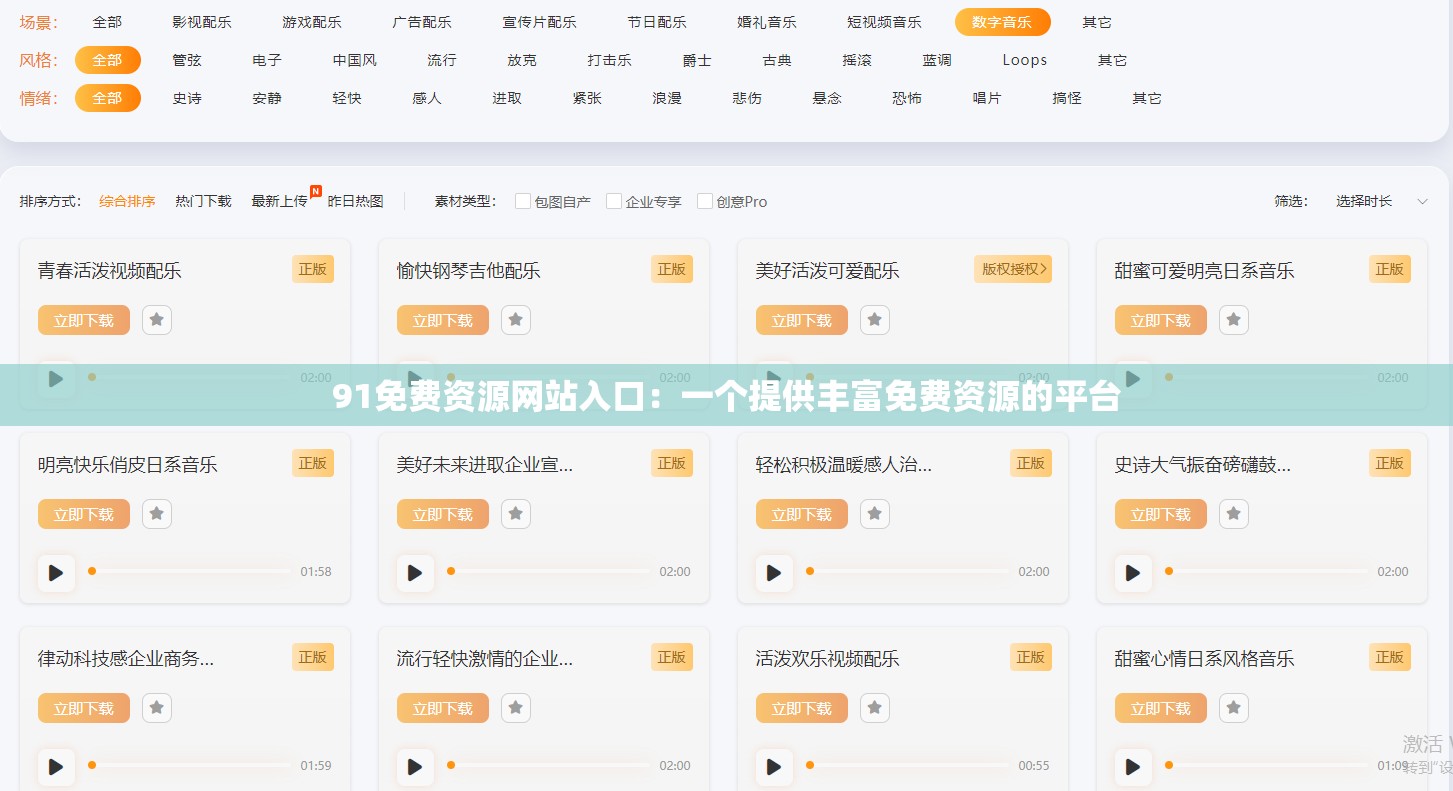Open the 律动科技感企业商务 track title
This screenshot has height=791, width=1453.
126,659
